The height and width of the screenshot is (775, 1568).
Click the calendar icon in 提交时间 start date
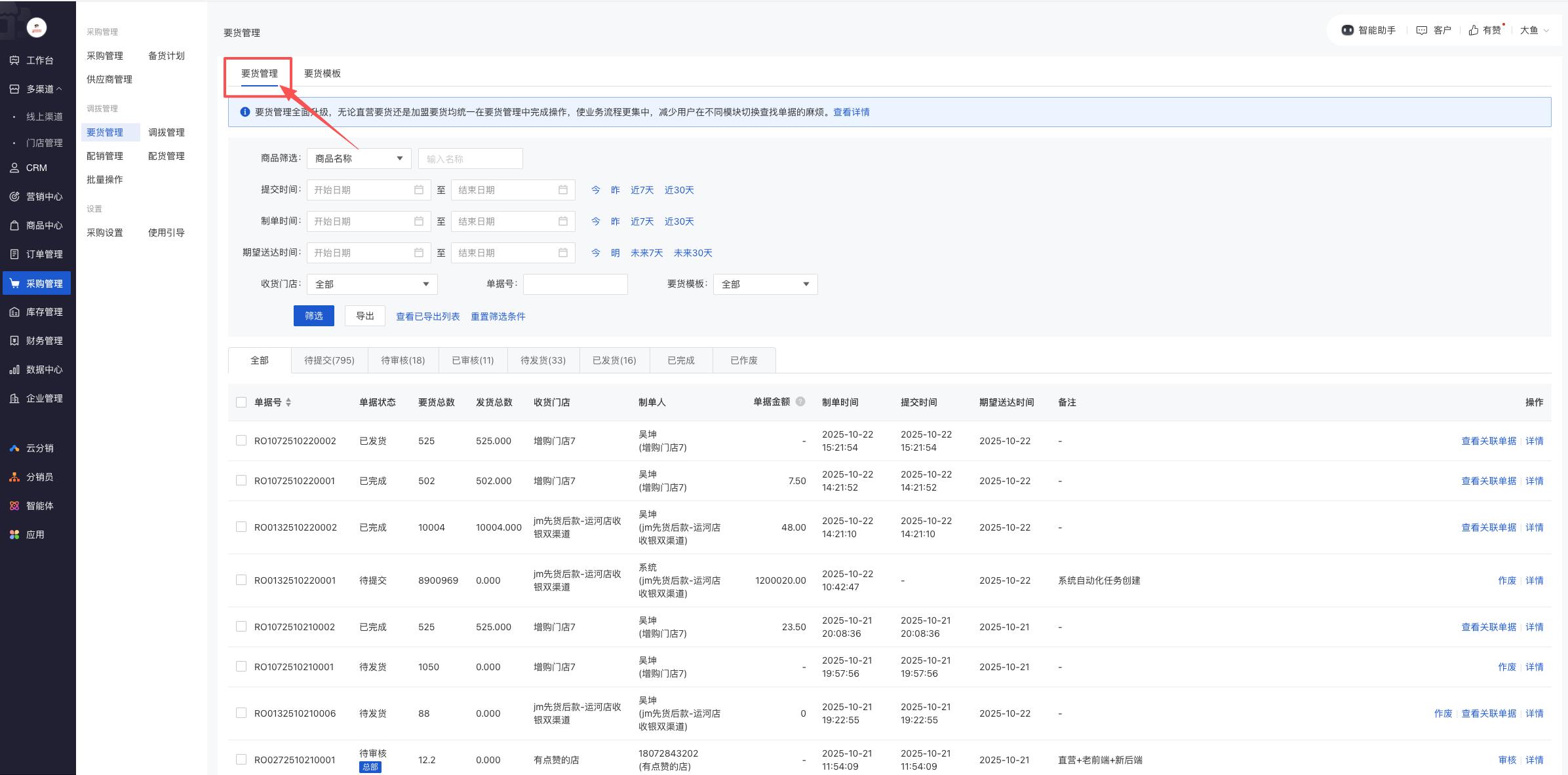[x=419, y=190]
